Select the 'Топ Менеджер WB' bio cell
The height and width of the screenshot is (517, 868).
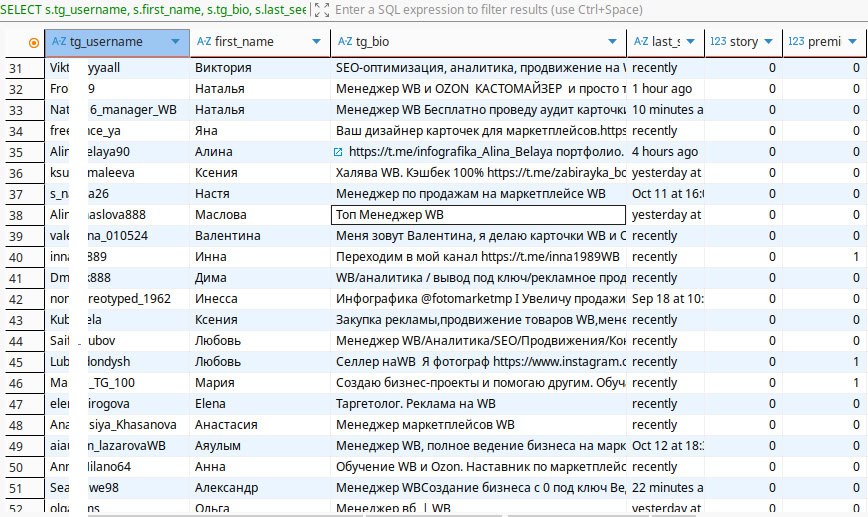pyautogui.click(x=477, y=215)
